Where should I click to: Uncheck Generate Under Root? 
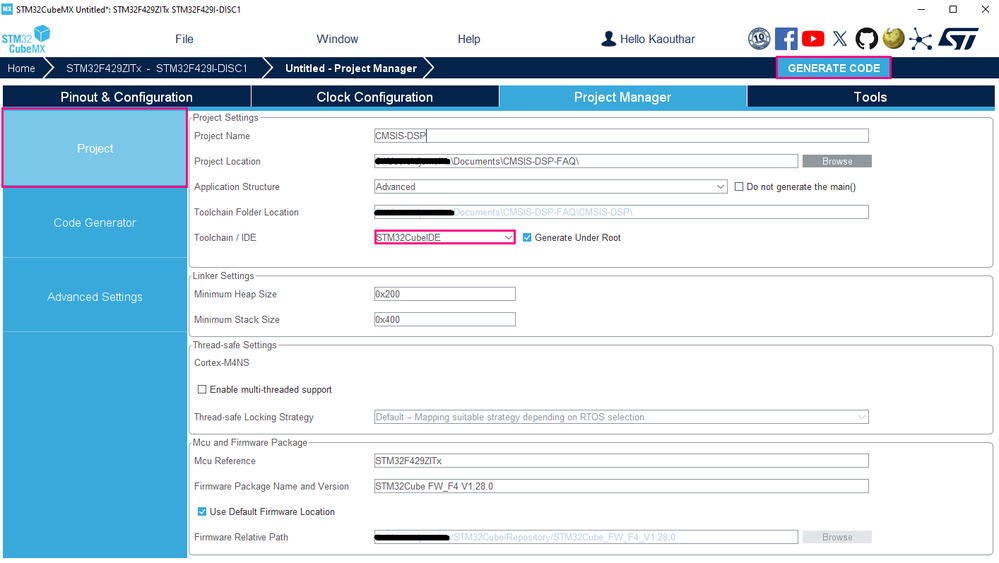click(527, 238)
